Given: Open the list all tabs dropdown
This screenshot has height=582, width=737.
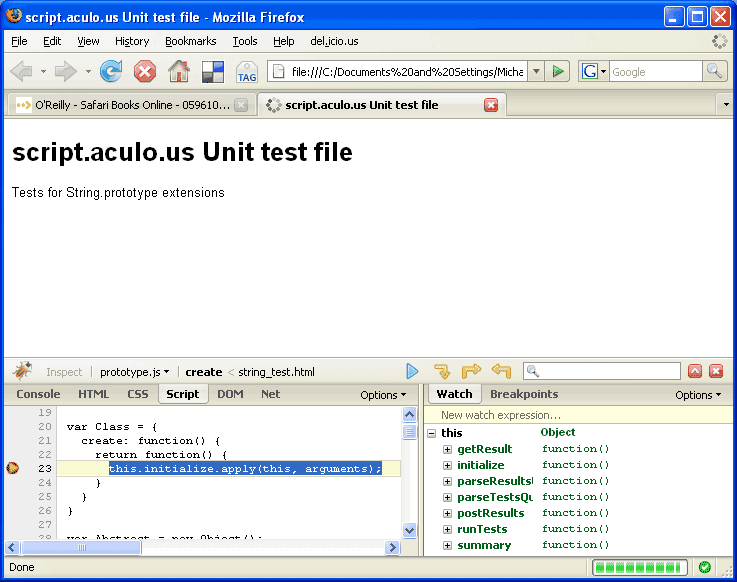Looking at the screenshot, I should pyautogui.click(x=726, y=105).
